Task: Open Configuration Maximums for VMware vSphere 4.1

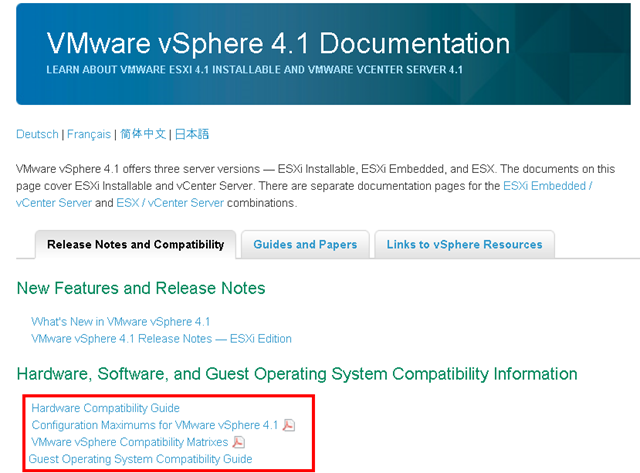Action: click(x=155, y=425)
